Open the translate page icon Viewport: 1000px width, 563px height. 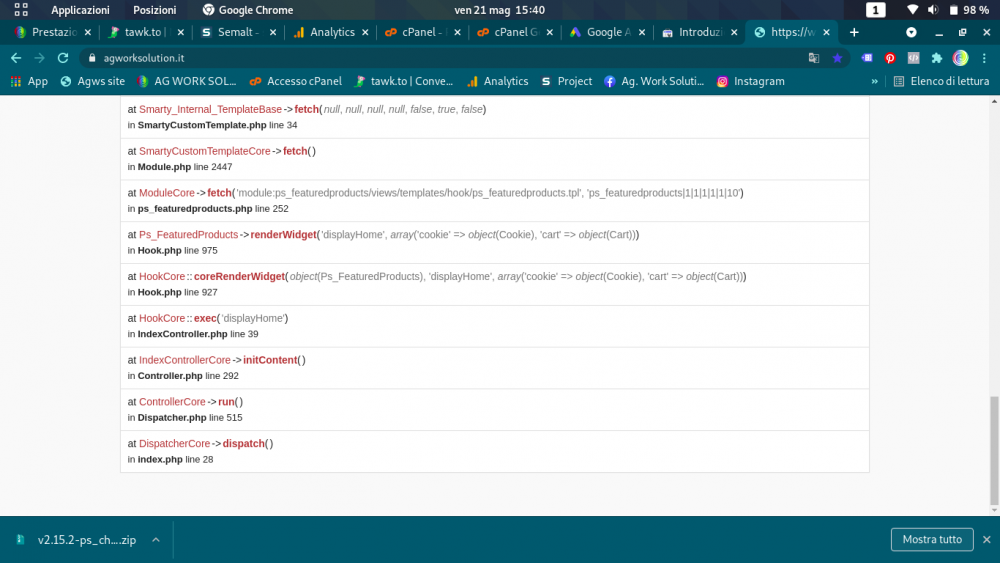pyautogui.click(x=814, y=58)
